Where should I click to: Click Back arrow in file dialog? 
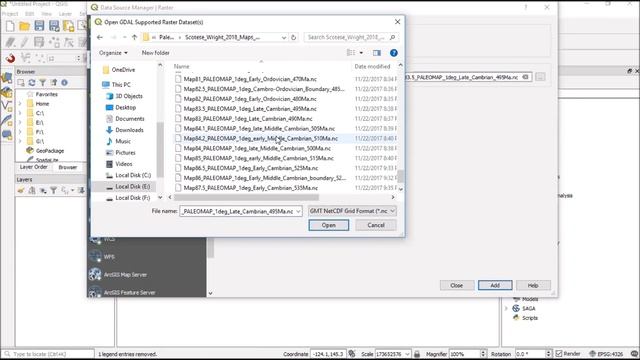pos(100,37)
